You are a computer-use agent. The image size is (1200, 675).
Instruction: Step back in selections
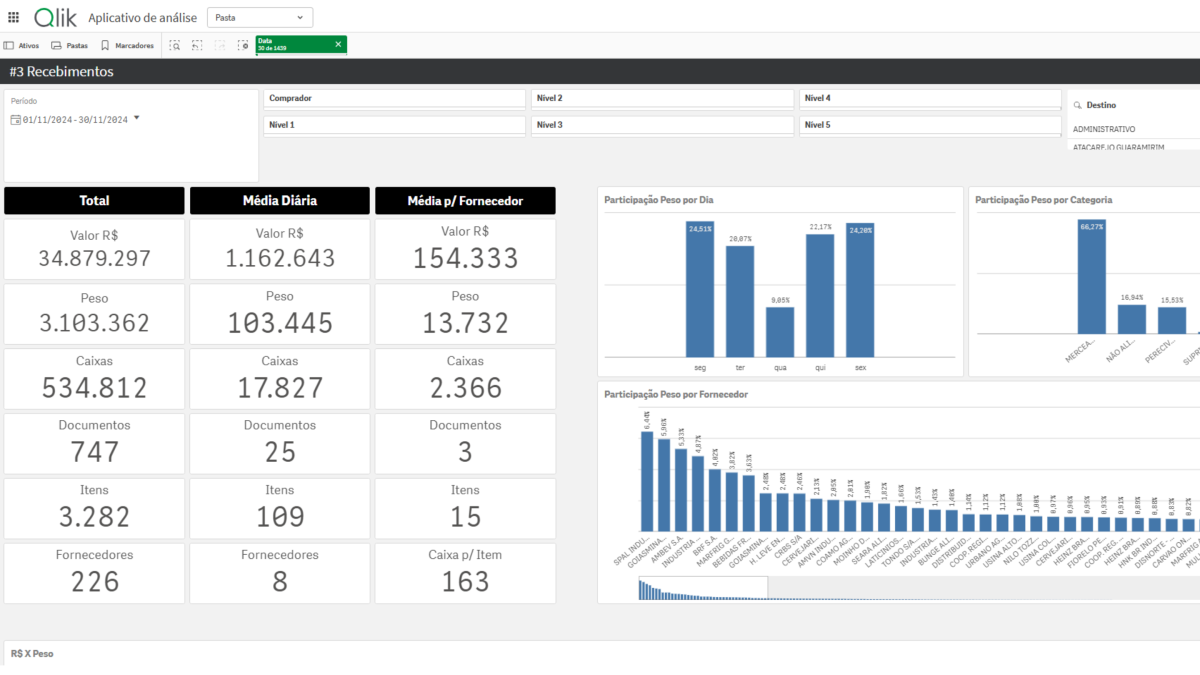tap(197, 45)
